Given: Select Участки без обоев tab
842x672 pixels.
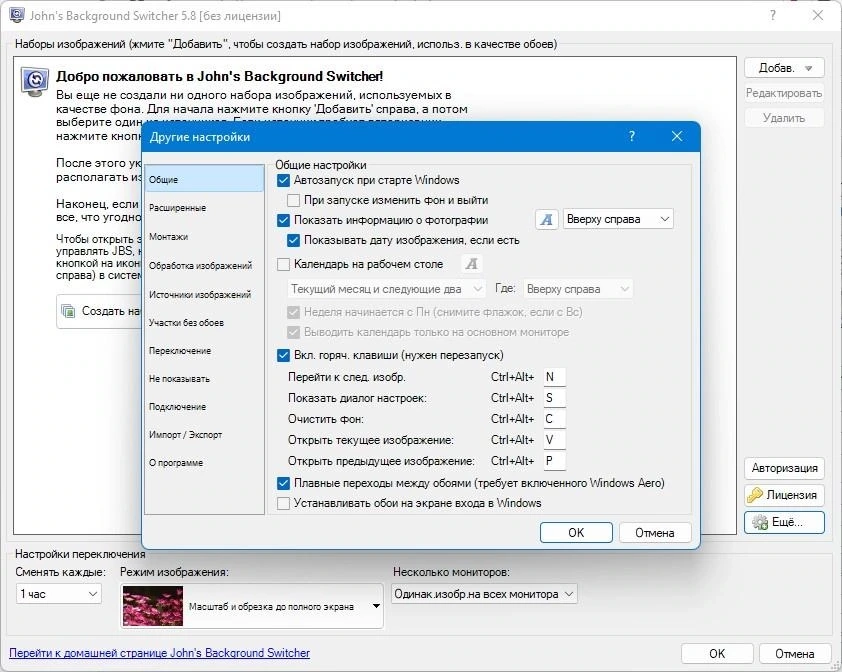Looking at the screenshot, I should tap(204, 322).
